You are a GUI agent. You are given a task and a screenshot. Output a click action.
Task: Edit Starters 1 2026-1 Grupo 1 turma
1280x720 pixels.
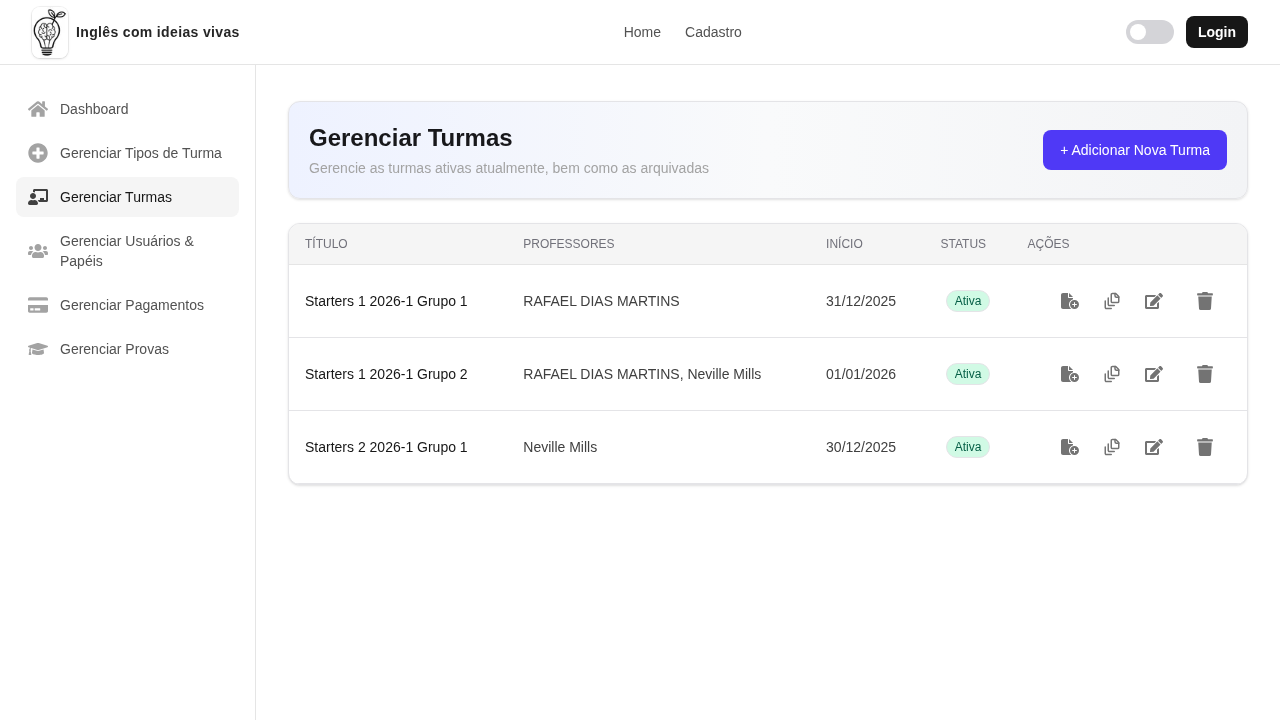1154,301
